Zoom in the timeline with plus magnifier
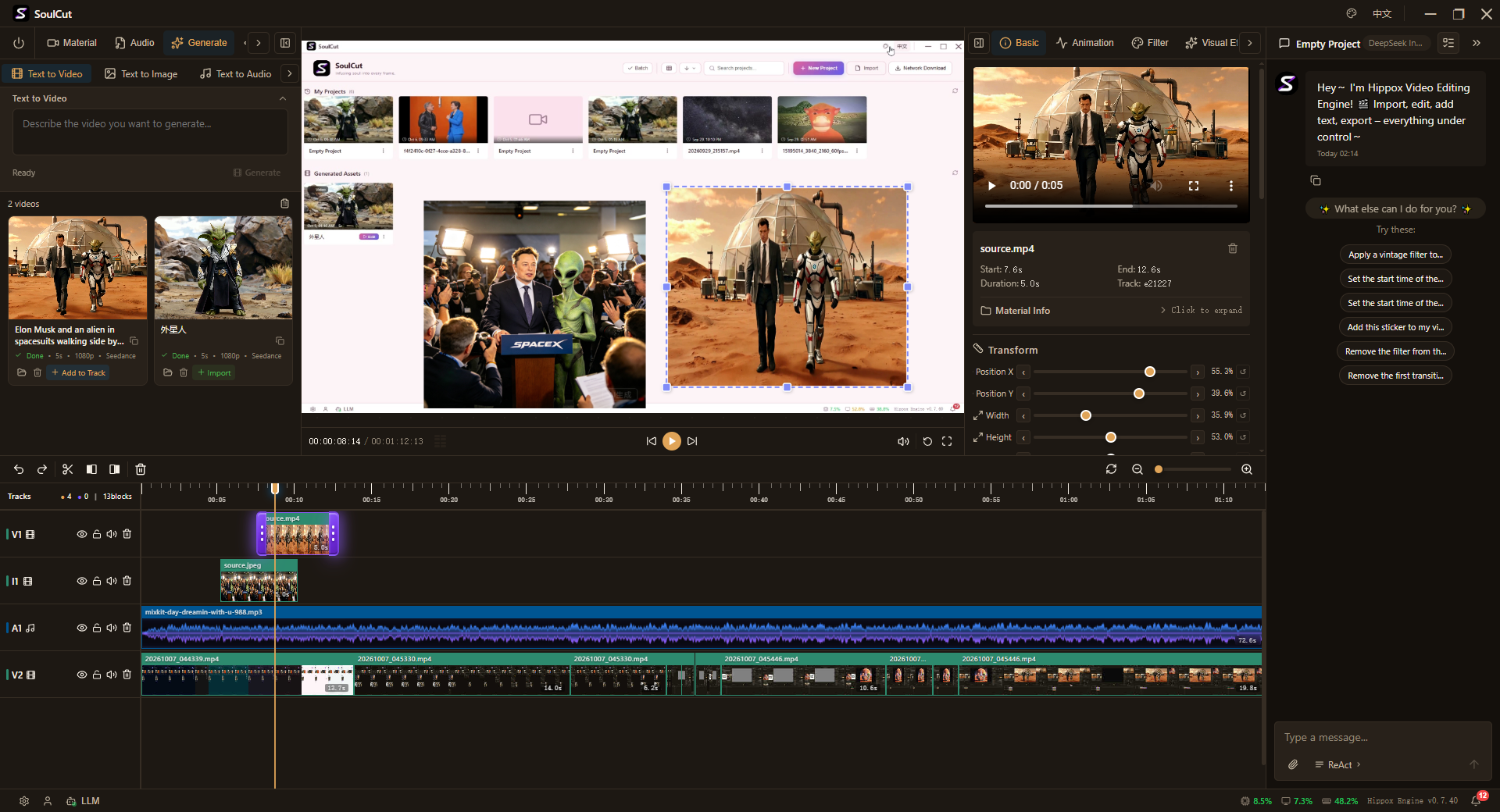This screenshot has width=1500, height=812. pos(1247,469)
